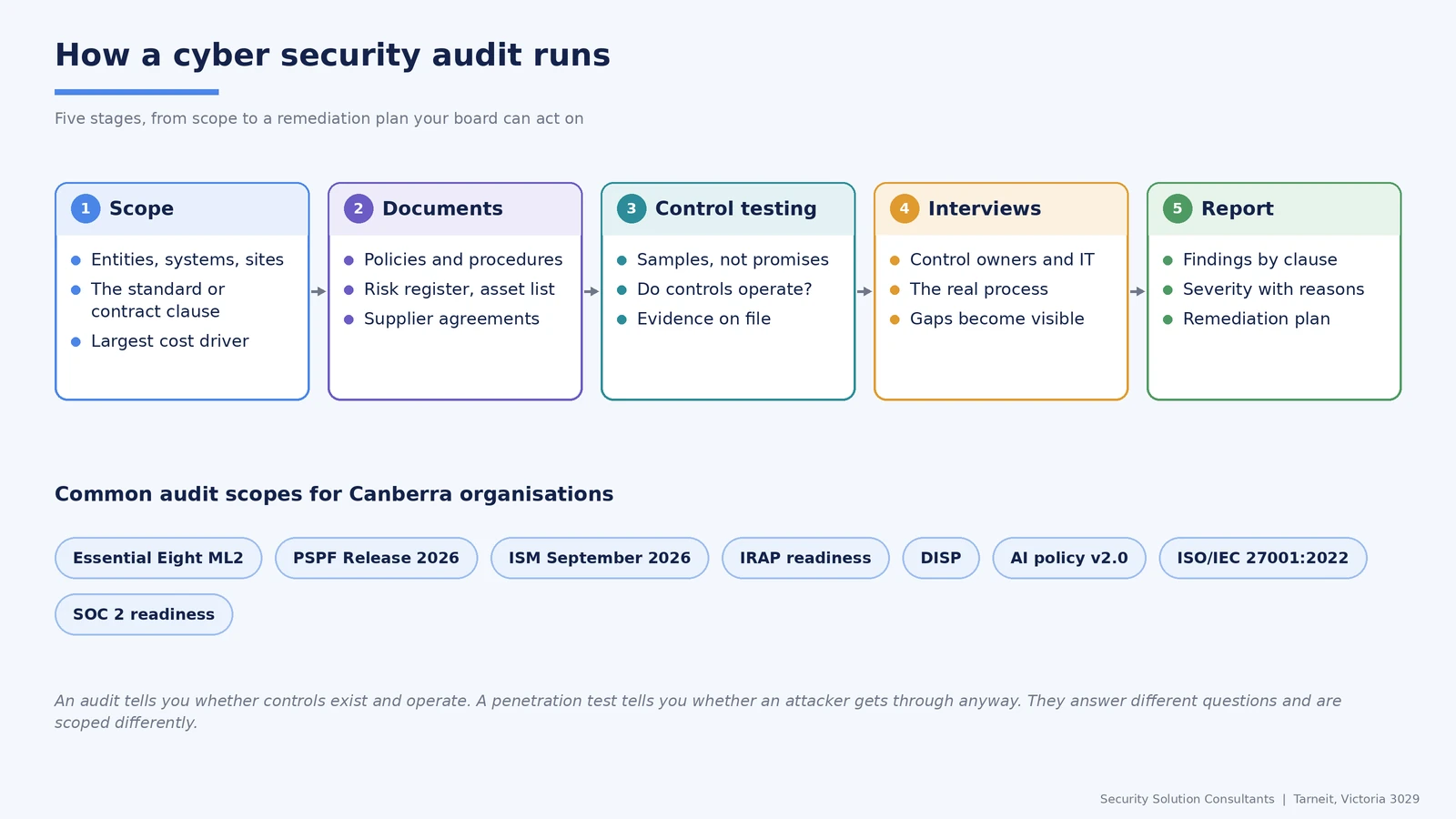Click the "Report" stage heading
The height and width of the screenshot is (819, 1456).
1238,208
